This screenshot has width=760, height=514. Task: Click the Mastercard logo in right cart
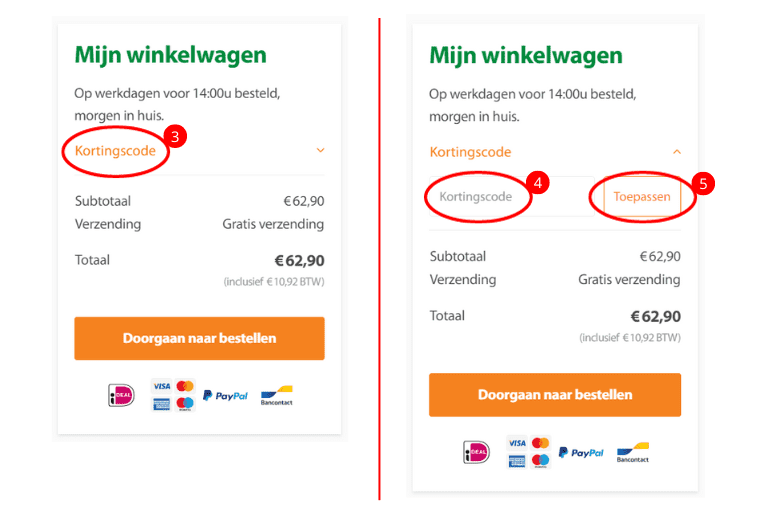pyautogui.click(x=540, y=443)
